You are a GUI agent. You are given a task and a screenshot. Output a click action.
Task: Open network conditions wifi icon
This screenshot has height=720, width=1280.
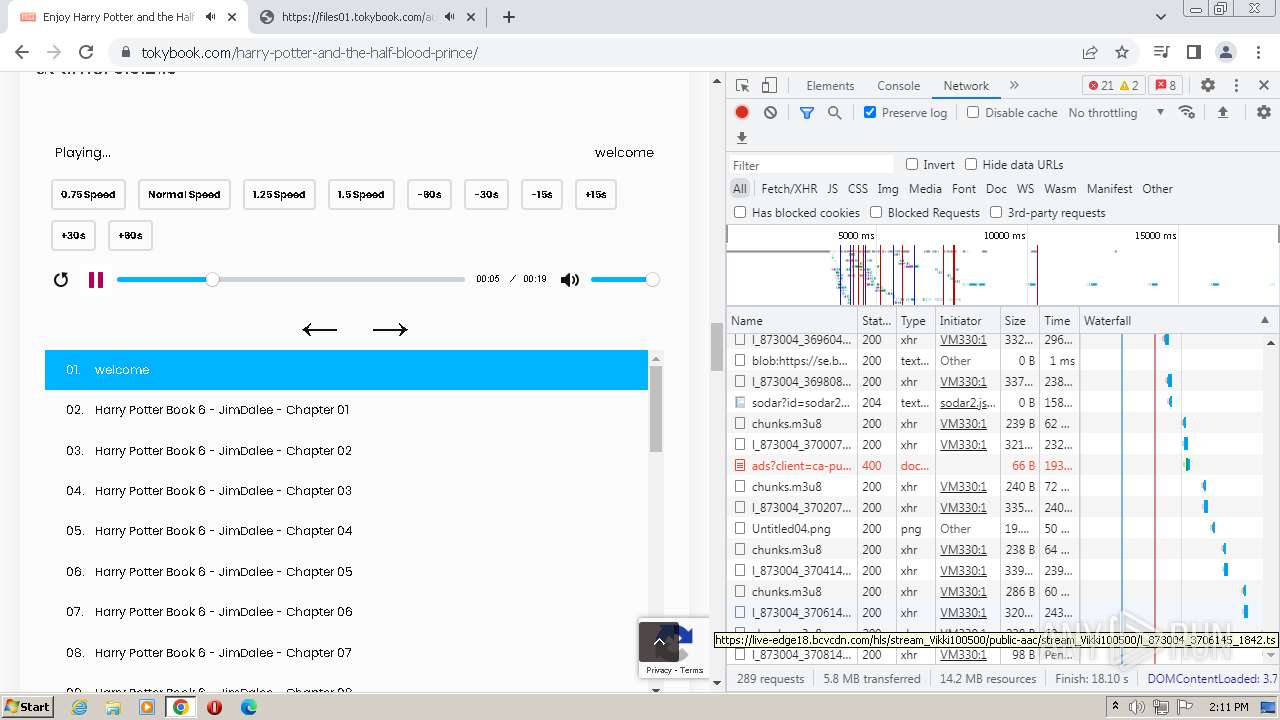pos(1187,112)
